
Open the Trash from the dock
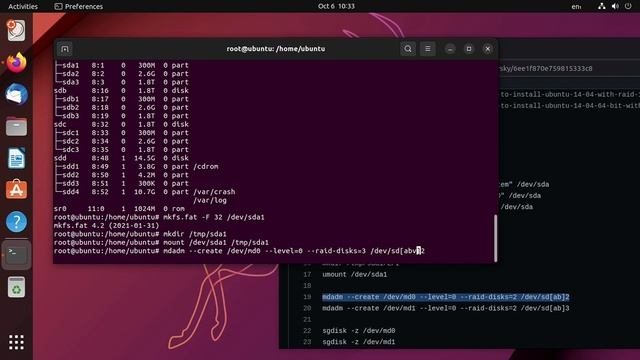coord(16,287)
